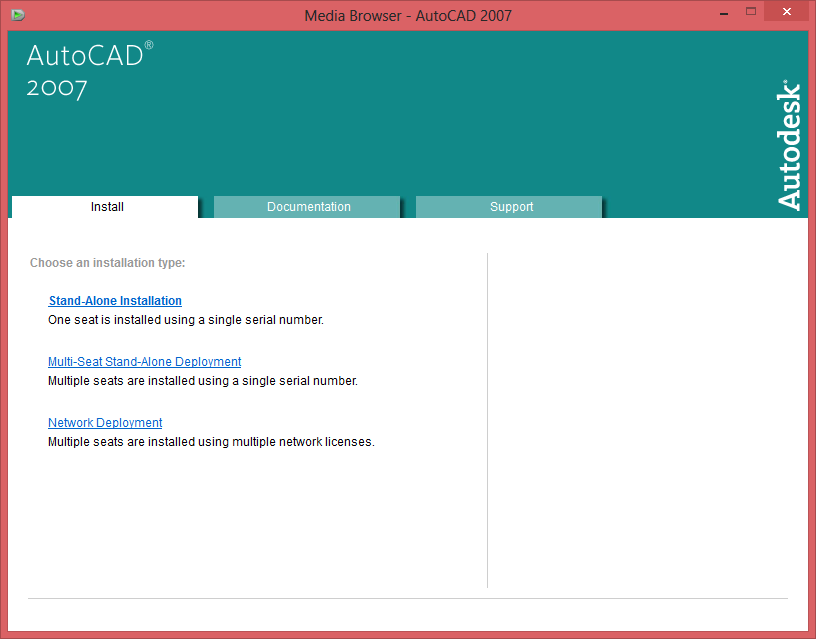Click the Media Browser title bar app icon
Image resolution: width=816 pixels, height=639 pixels.
tap(18, 15)
